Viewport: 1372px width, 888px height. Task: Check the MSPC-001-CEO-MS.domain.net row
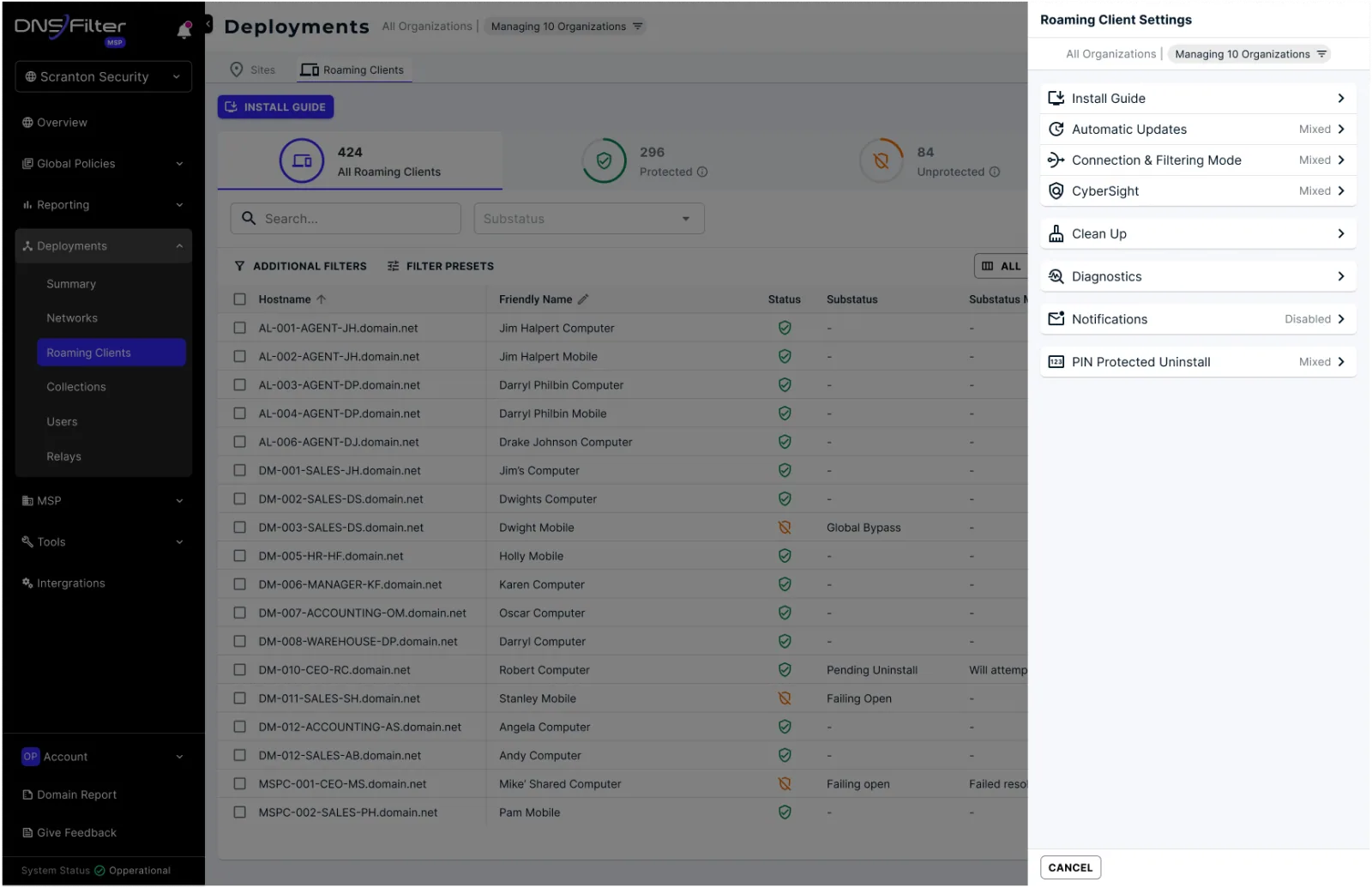click(240, 784)
